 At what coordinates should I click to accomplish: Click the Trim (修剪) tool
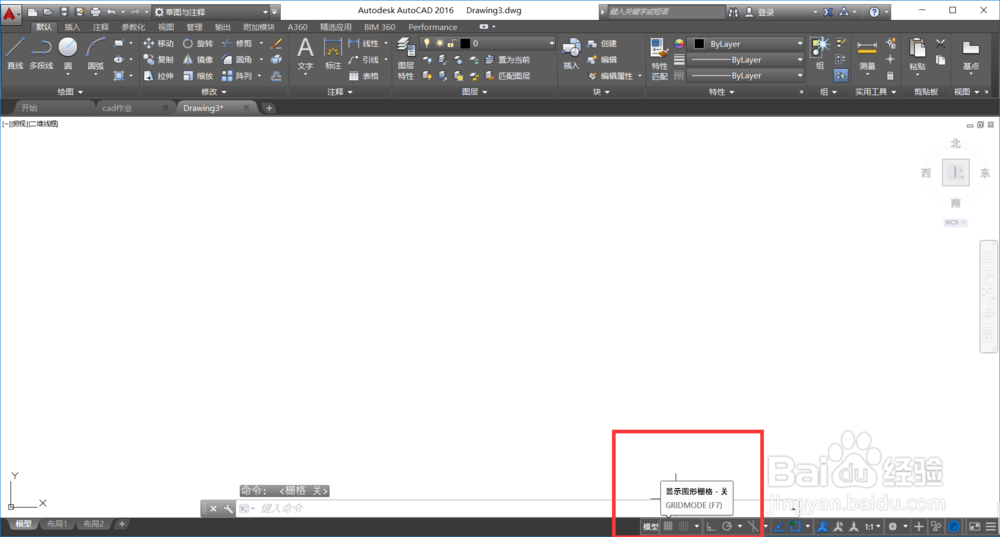(x=237, y=43)
